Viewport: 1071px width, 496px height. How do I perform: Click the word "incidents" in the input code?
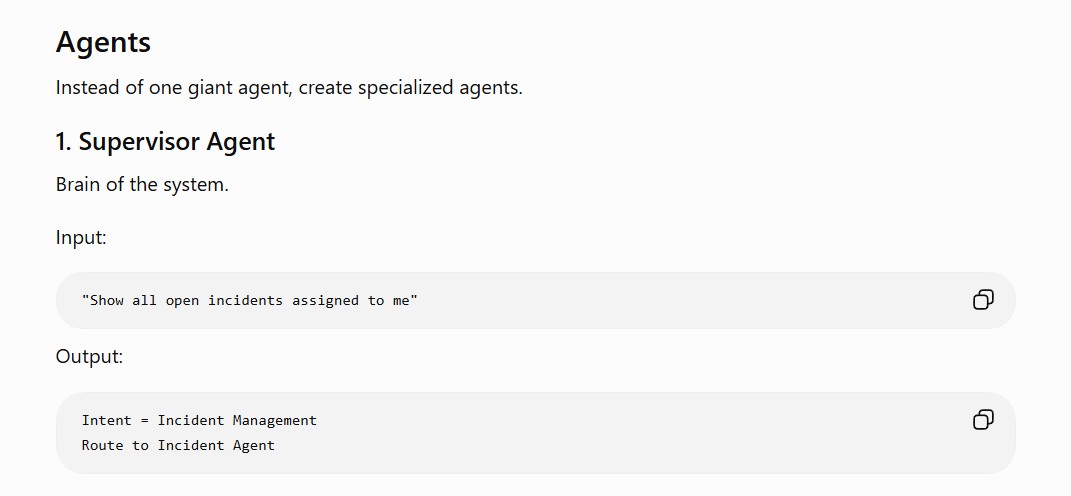tap(245, 301)
